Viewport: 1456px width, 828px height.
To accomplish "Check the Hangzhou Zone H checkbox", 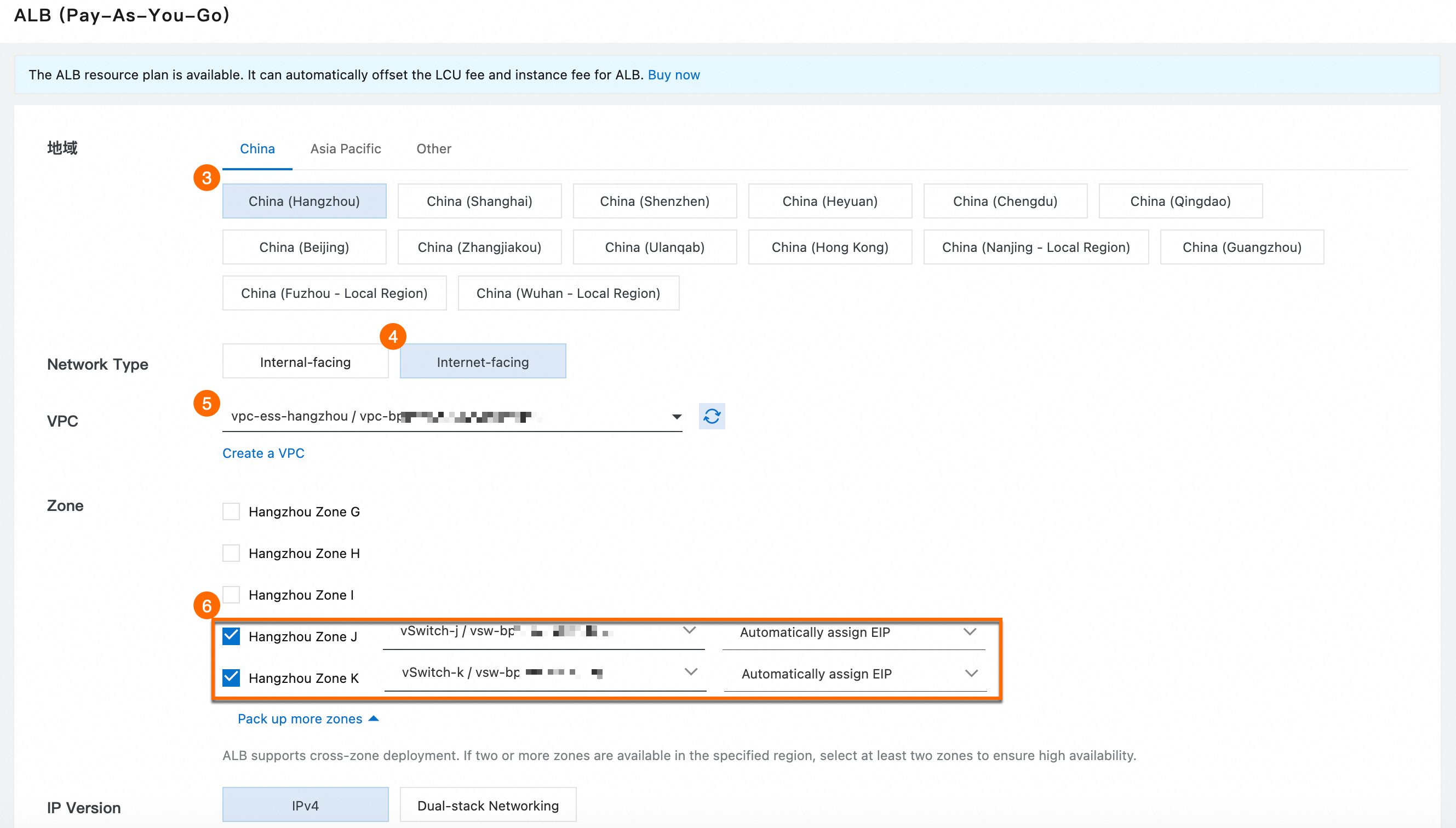I will tap(231, 553).
